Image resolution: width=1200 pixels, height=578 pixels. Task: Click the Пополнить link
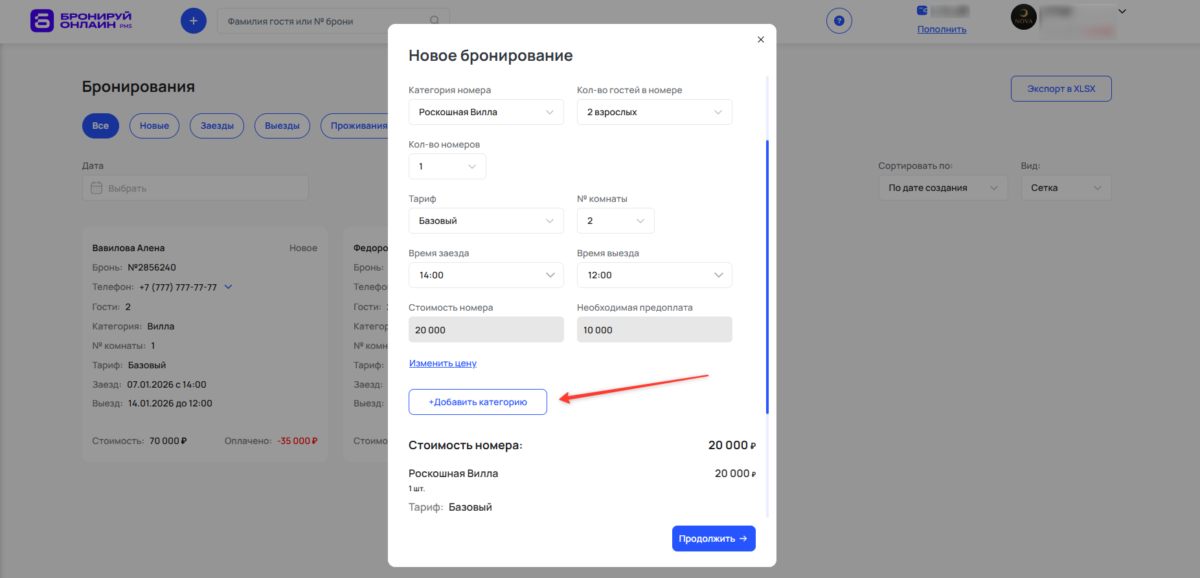(x=944, y=27)
